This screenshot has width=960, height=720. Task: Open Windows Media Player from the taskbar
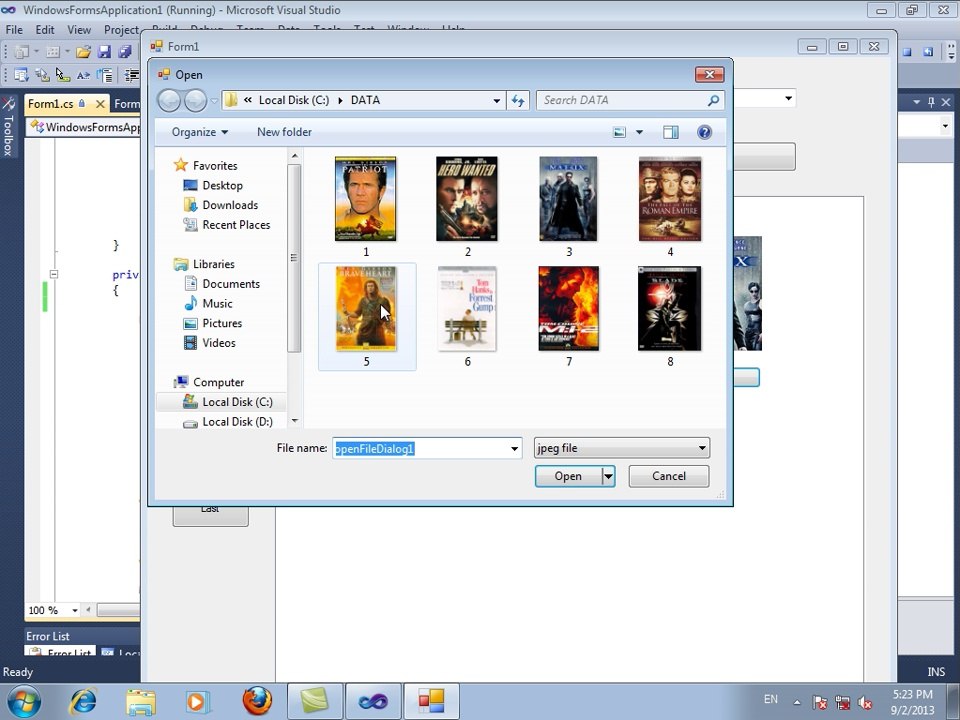point(197,701)
